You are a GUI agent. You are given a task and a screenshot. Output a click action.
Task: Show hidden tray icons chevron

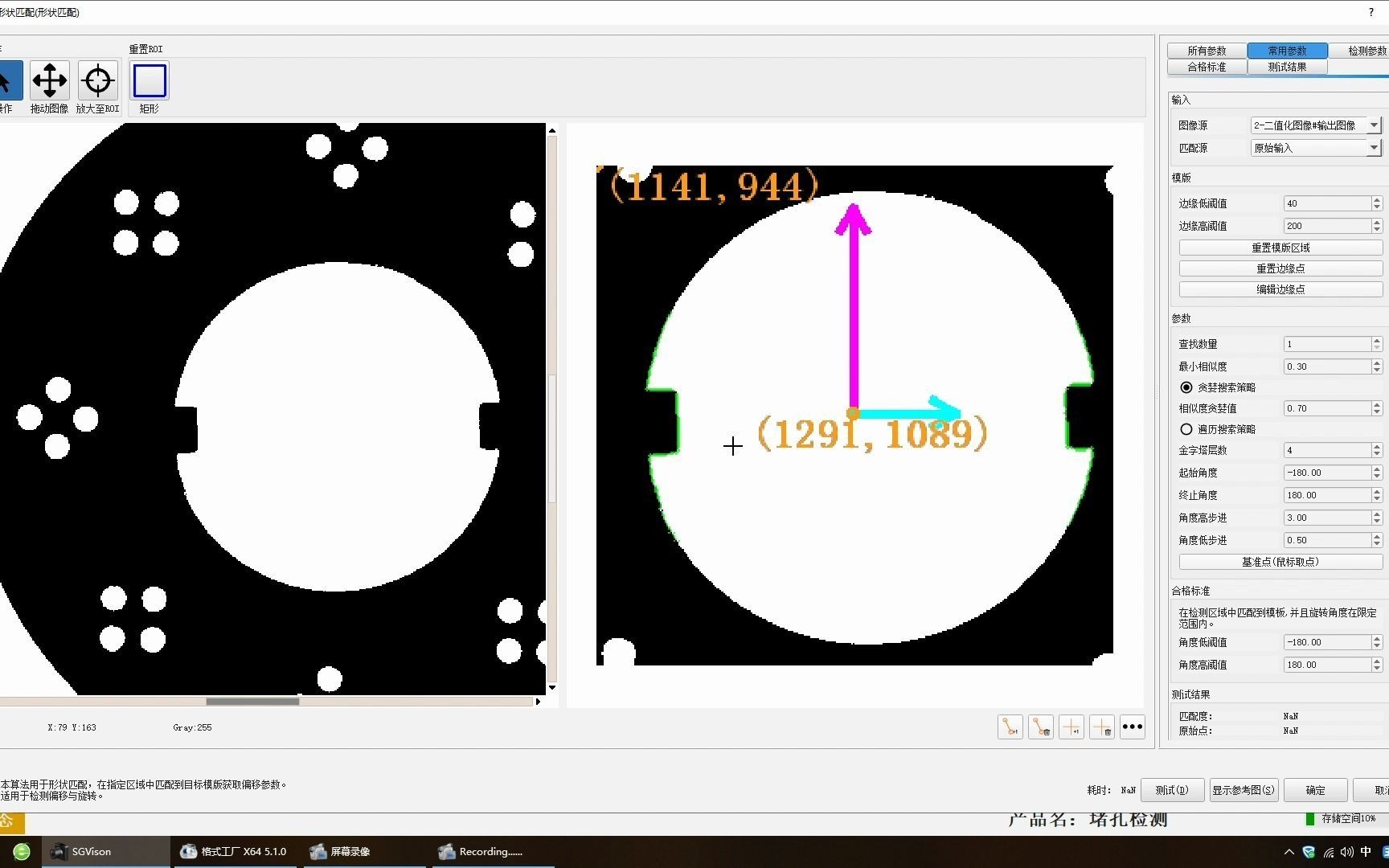coord(1289,852)
